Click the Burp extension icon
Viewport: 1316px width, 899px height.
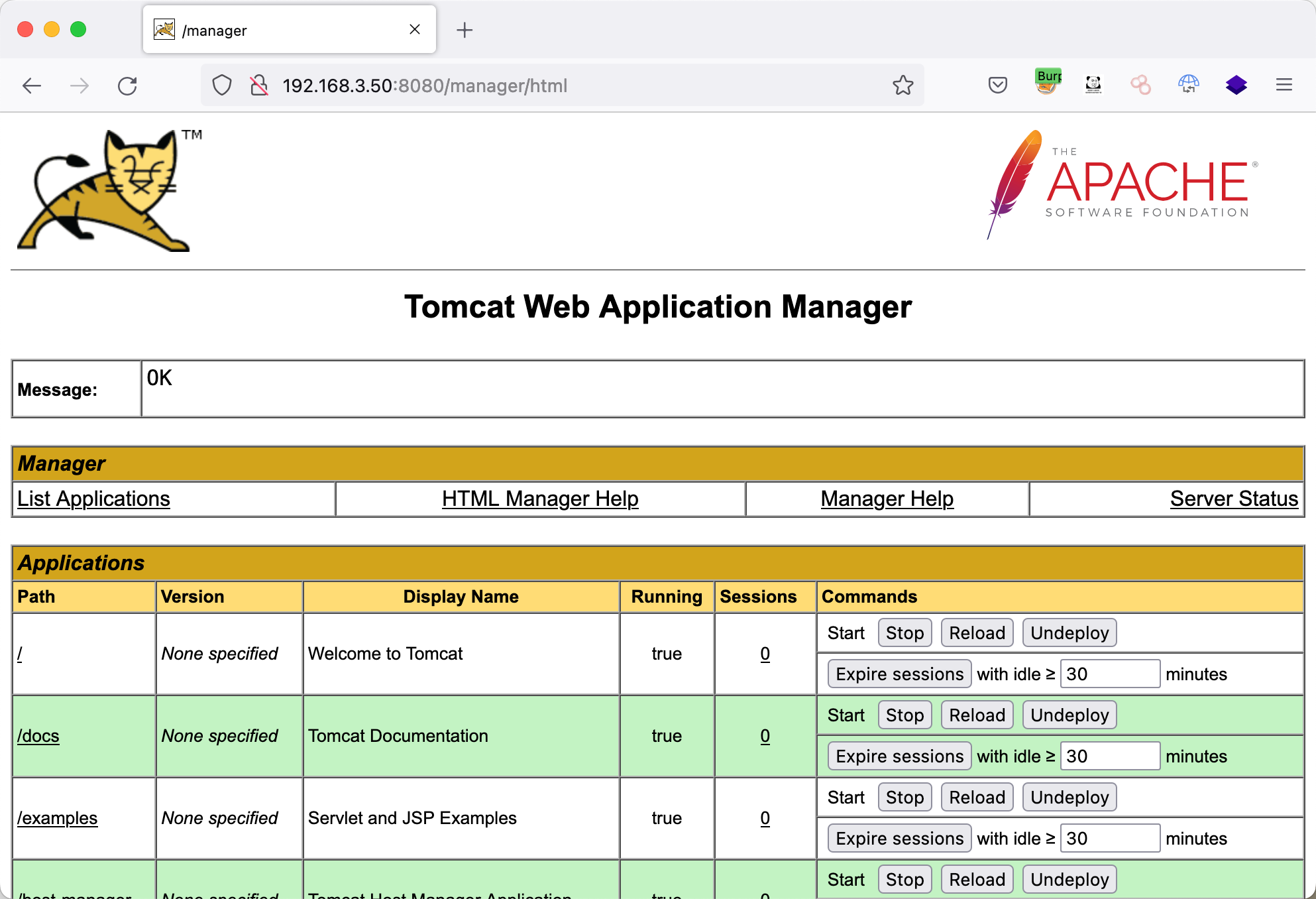[x=1047, y=83]
